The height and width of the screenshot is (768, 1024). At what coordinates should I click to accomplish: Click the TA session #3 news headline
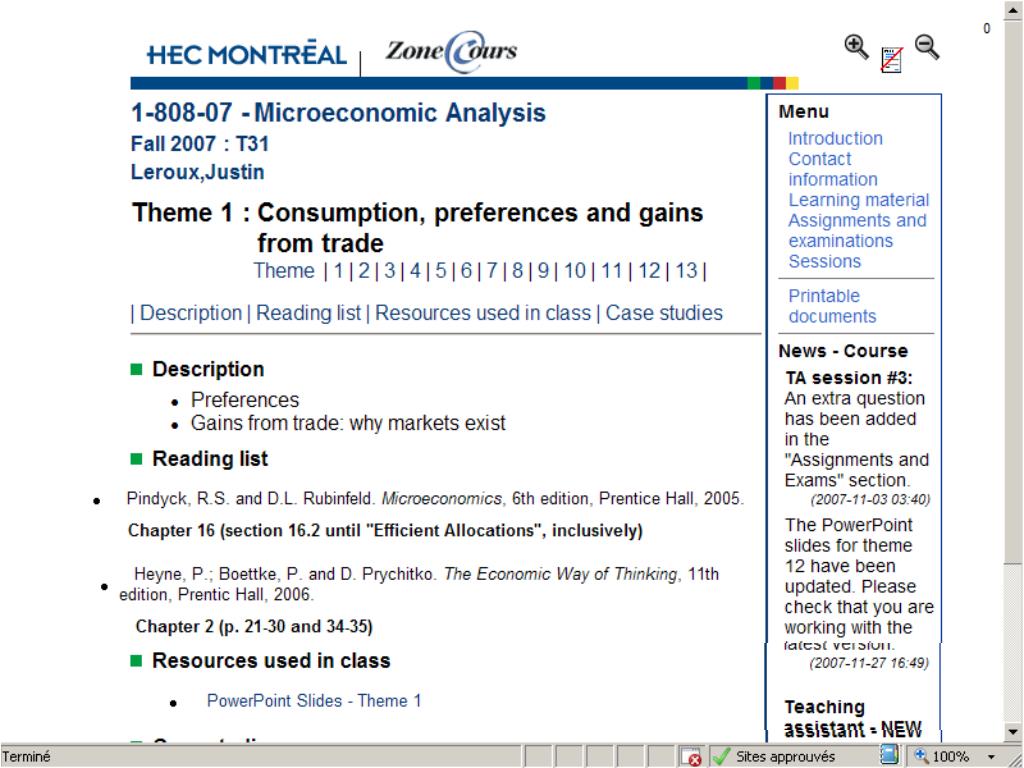pos(849,378)
